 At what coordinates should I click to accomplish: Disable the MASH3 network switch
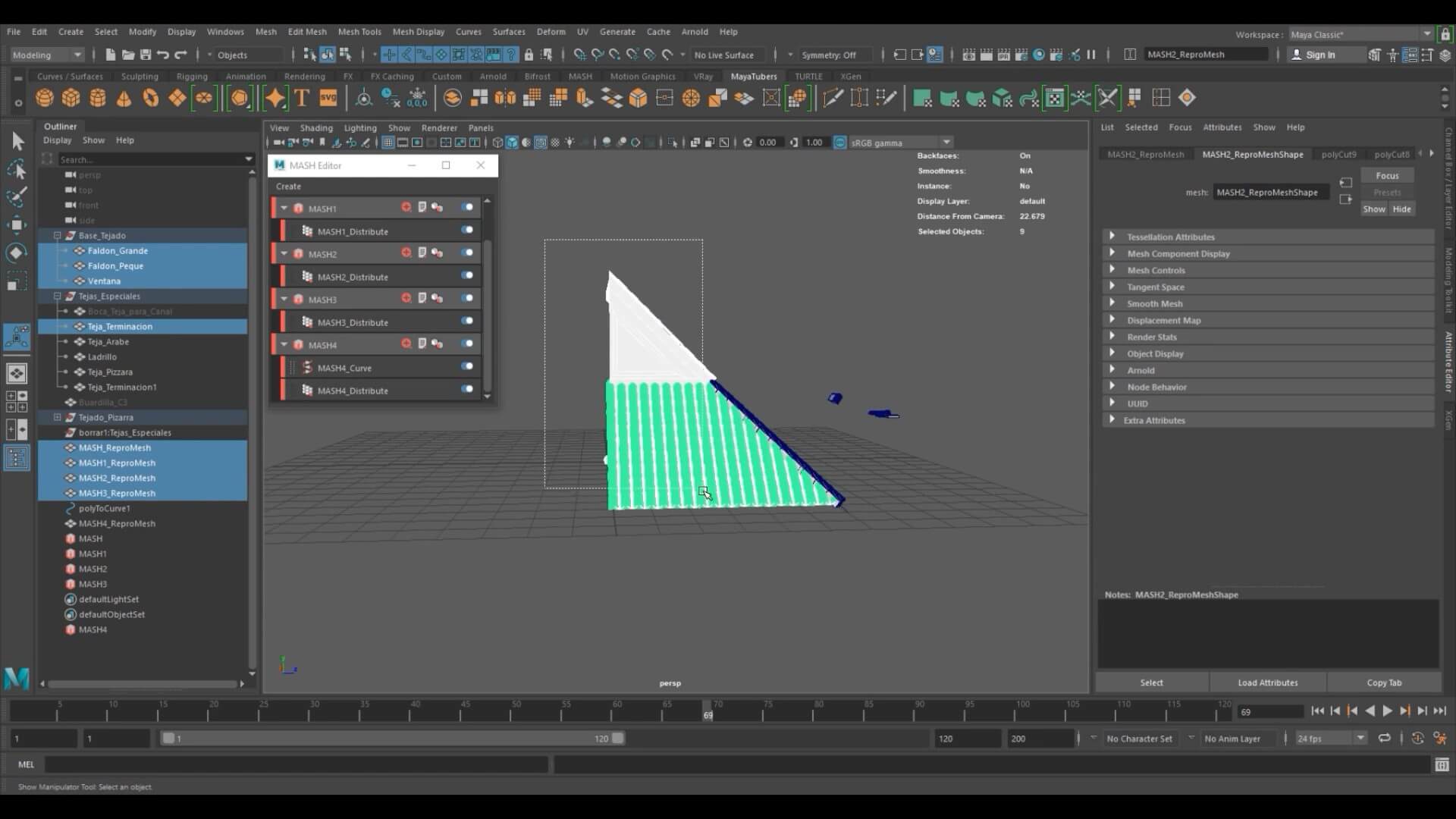[x=467, y=298]
